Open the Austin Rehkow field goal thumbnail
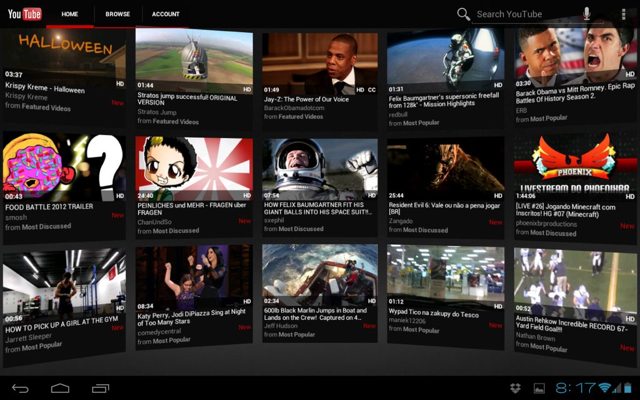The height and width of the screenshot is (400, 640). (x=576, y=285)
